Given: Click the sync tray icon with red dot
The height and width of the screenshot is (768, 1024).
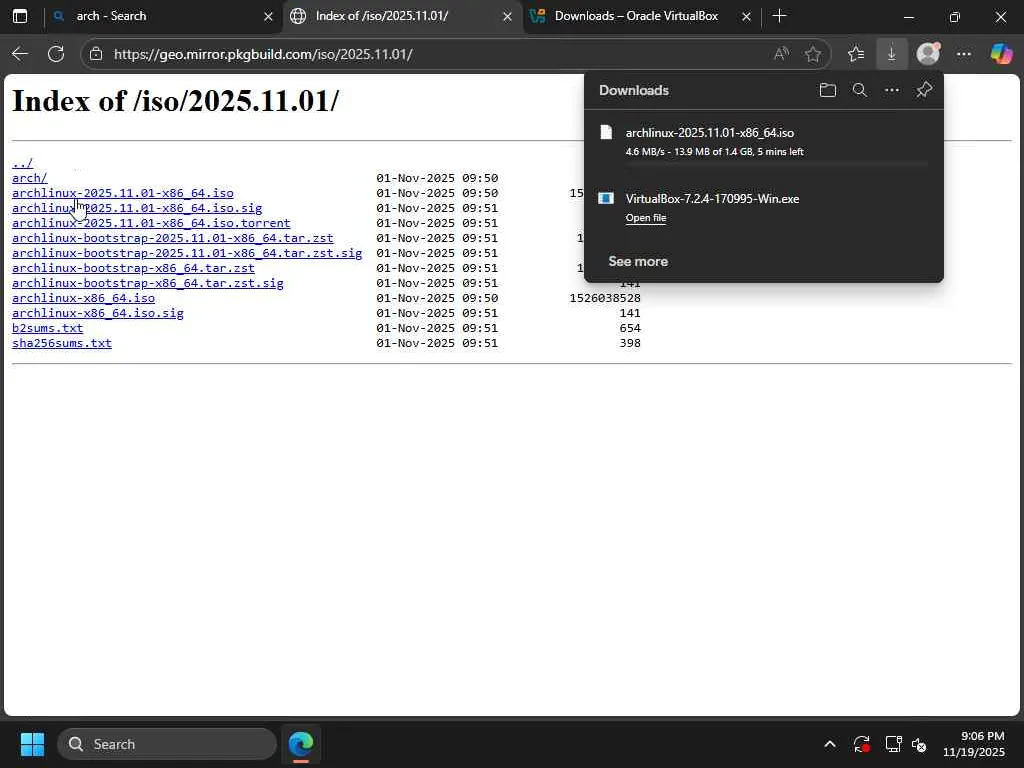Looking at the screenshot, I should (x=861, y=744).
